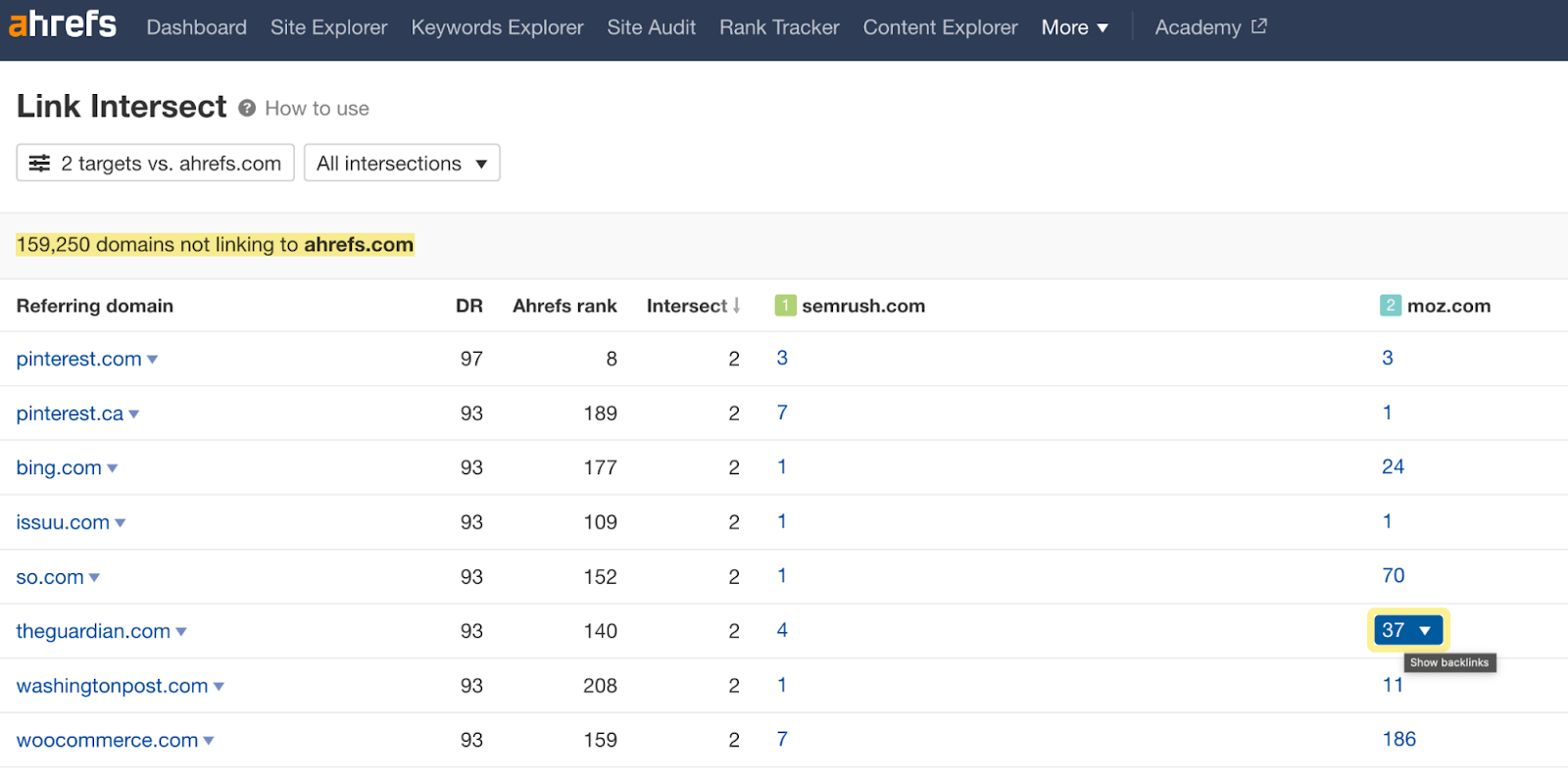The width and height of the screenshot is (1568, 777).
Task: Open Site Explorer in the navigation
Action: tap(328, 27)
